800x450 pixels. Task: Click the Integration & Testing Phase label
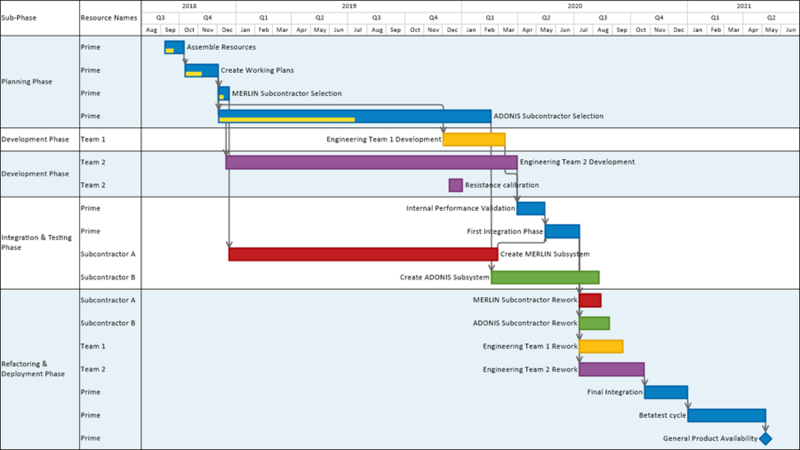(x=36, y=242)
